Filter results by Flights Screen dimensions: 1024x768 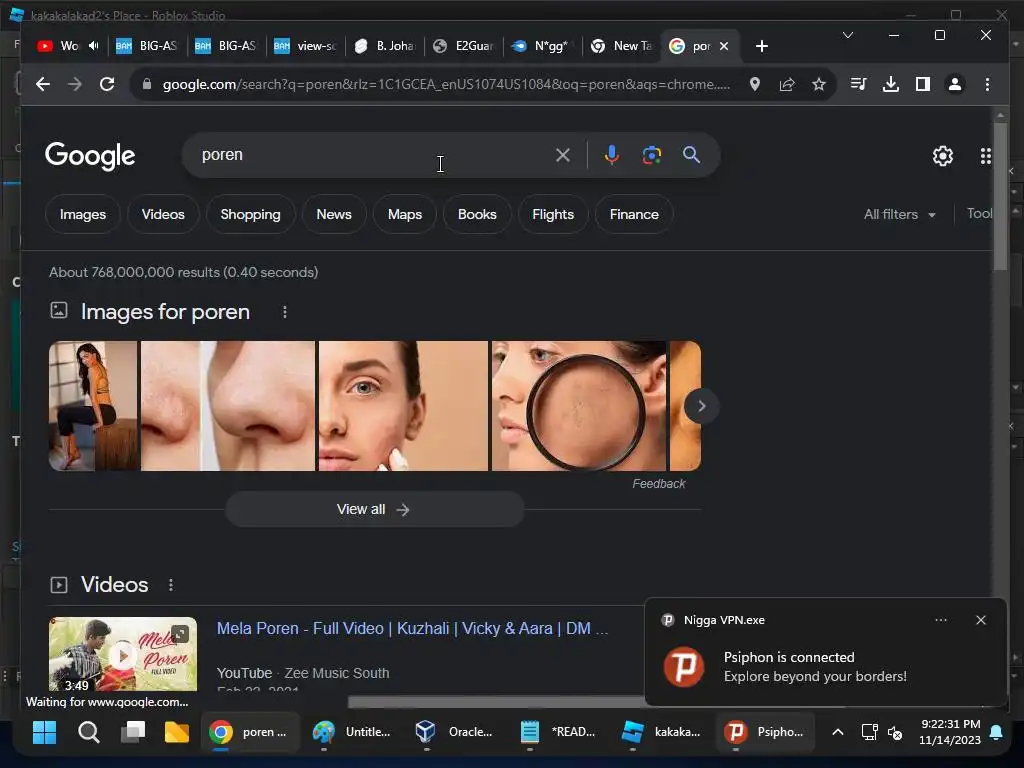pos(553,214)
